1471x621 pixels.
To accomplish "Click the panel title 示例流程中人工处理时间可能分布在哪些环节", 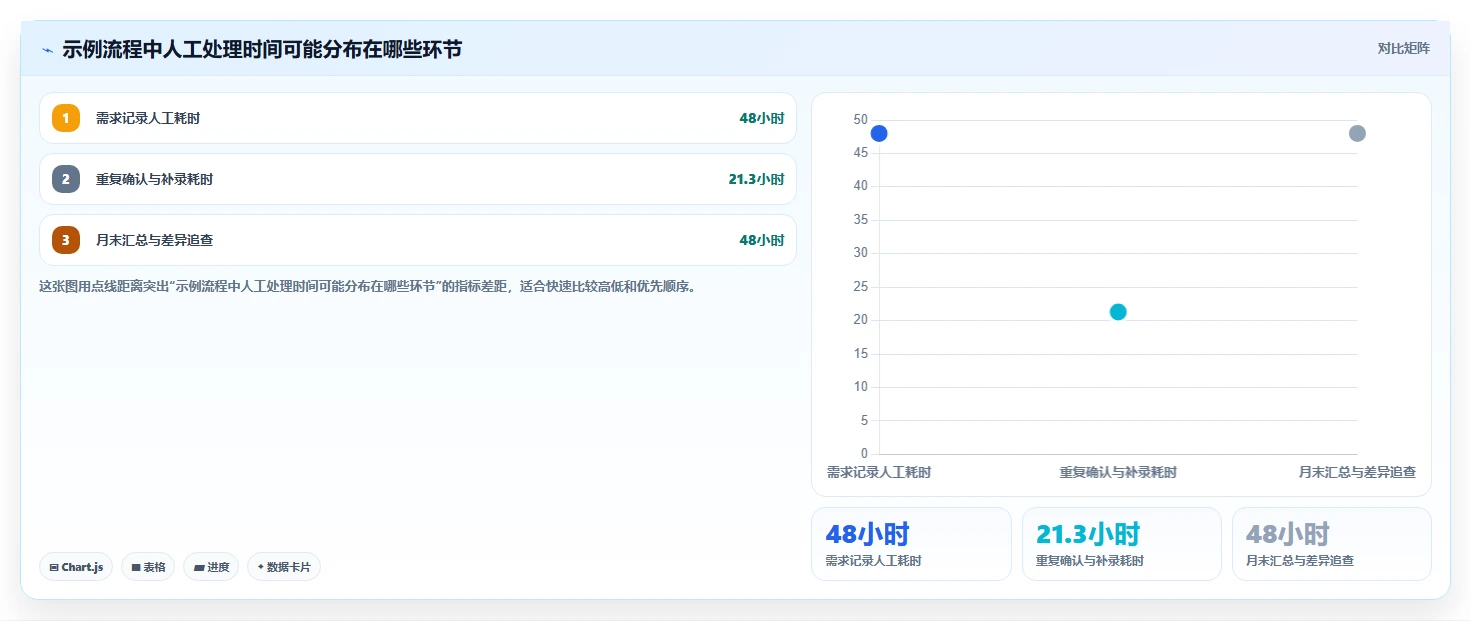I will tap(262, 49).
